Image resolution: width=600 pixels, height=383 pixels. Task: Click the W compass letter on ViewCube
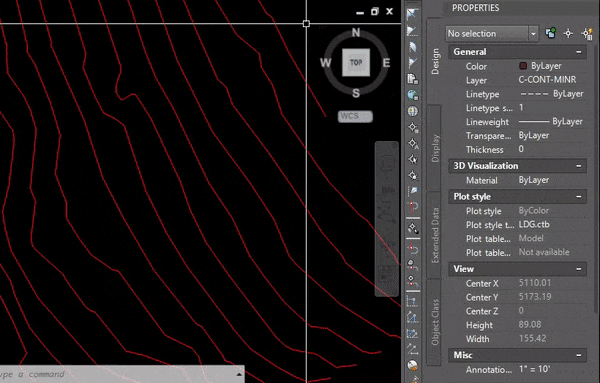pyautogui.click(x=325, y=63)
